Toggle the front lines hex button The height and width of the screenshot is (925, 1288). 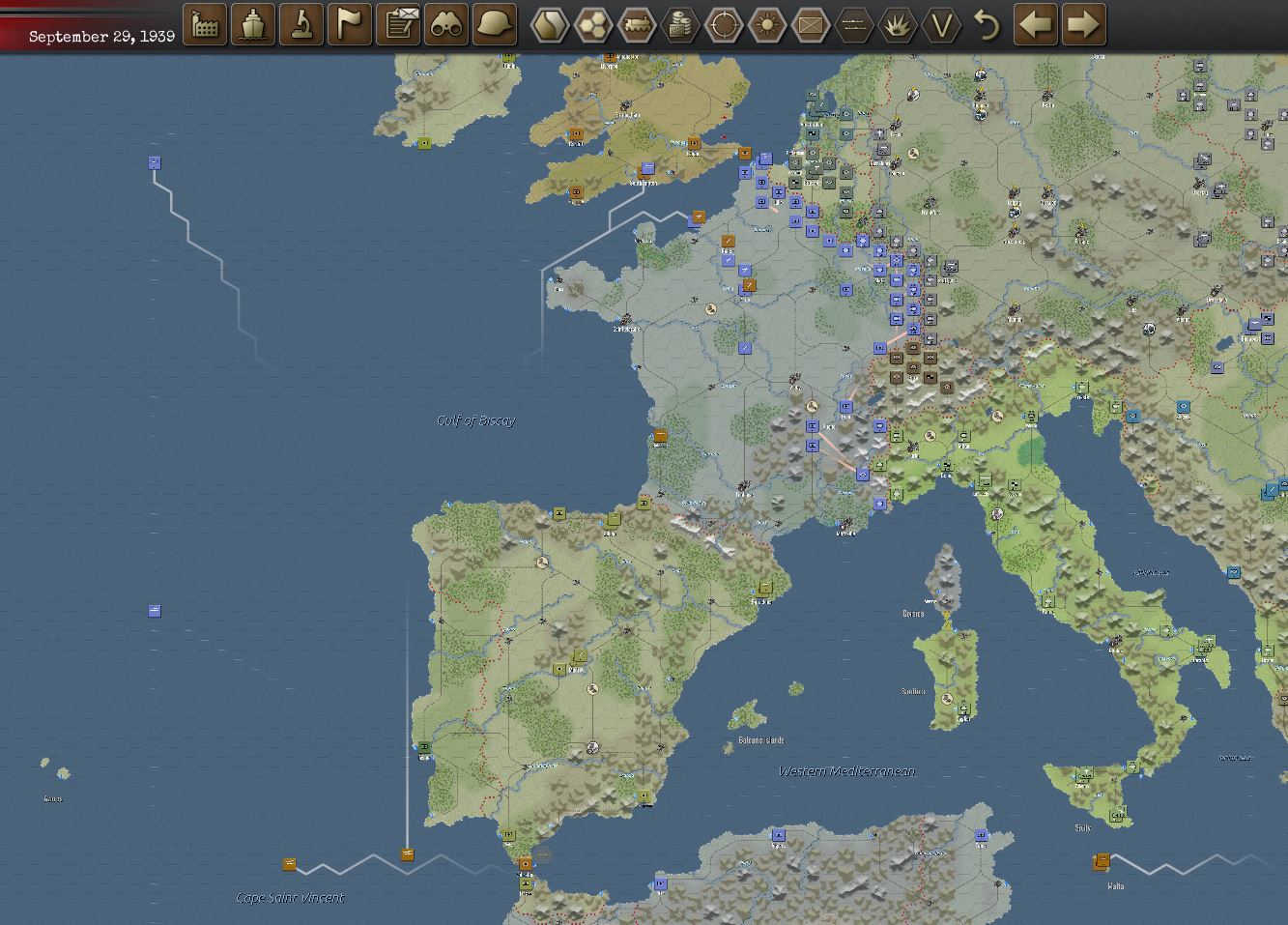[854, 25]
